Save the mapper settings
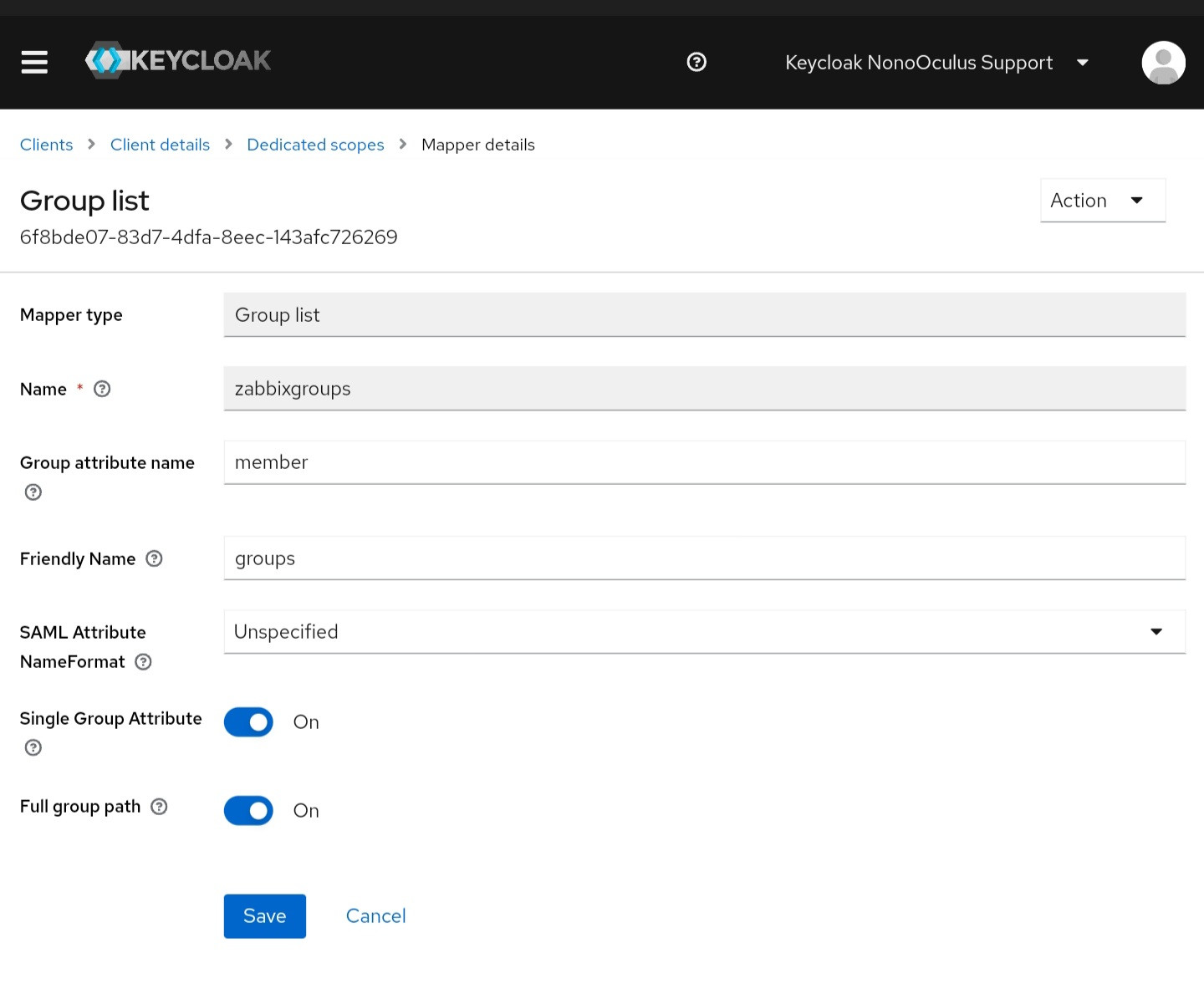 click(x=264, y=916)
